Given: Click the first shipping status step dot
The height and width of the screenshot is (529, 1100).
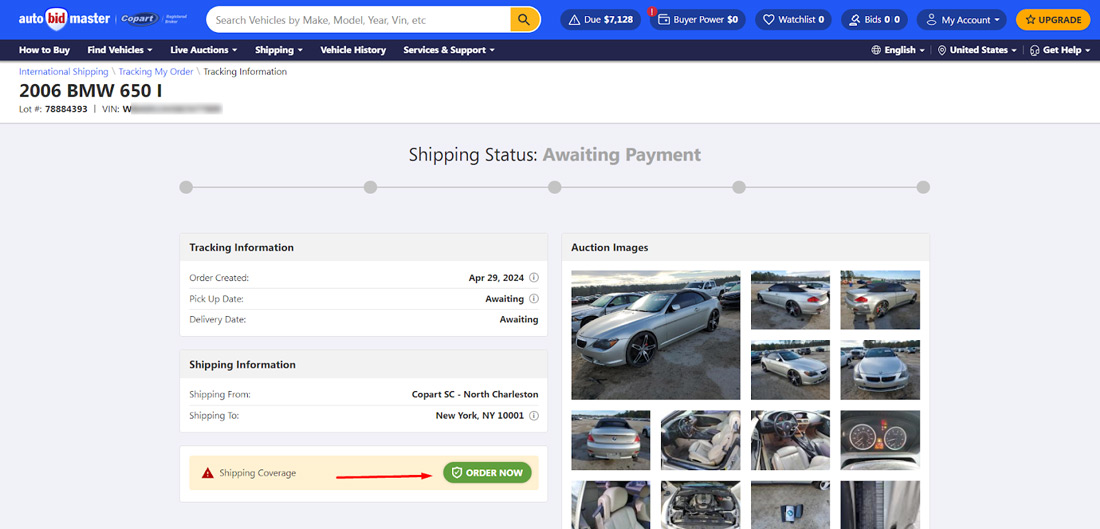Looking at the screenshot, I should (186, 187).
